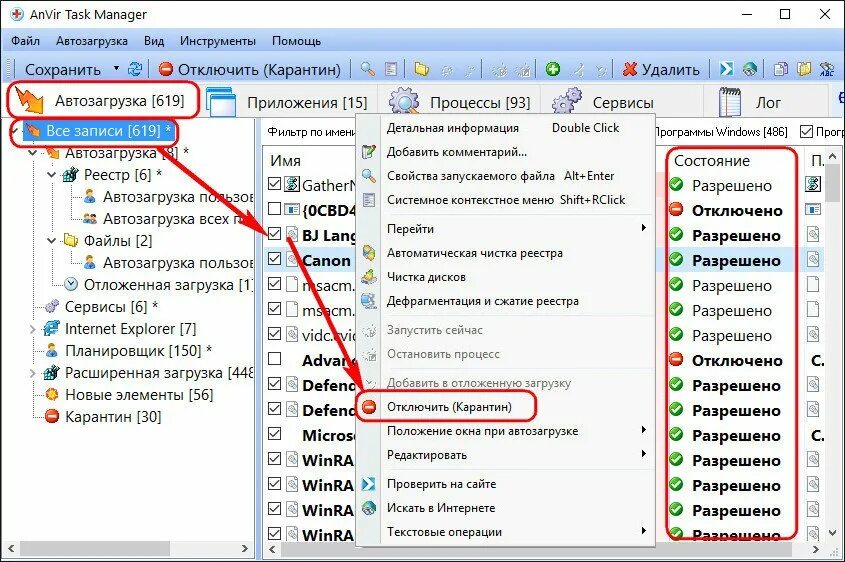This screenshot has width=845, height=562.
Task: Uncheck the GatherN row checkbox
Action: 274,184
